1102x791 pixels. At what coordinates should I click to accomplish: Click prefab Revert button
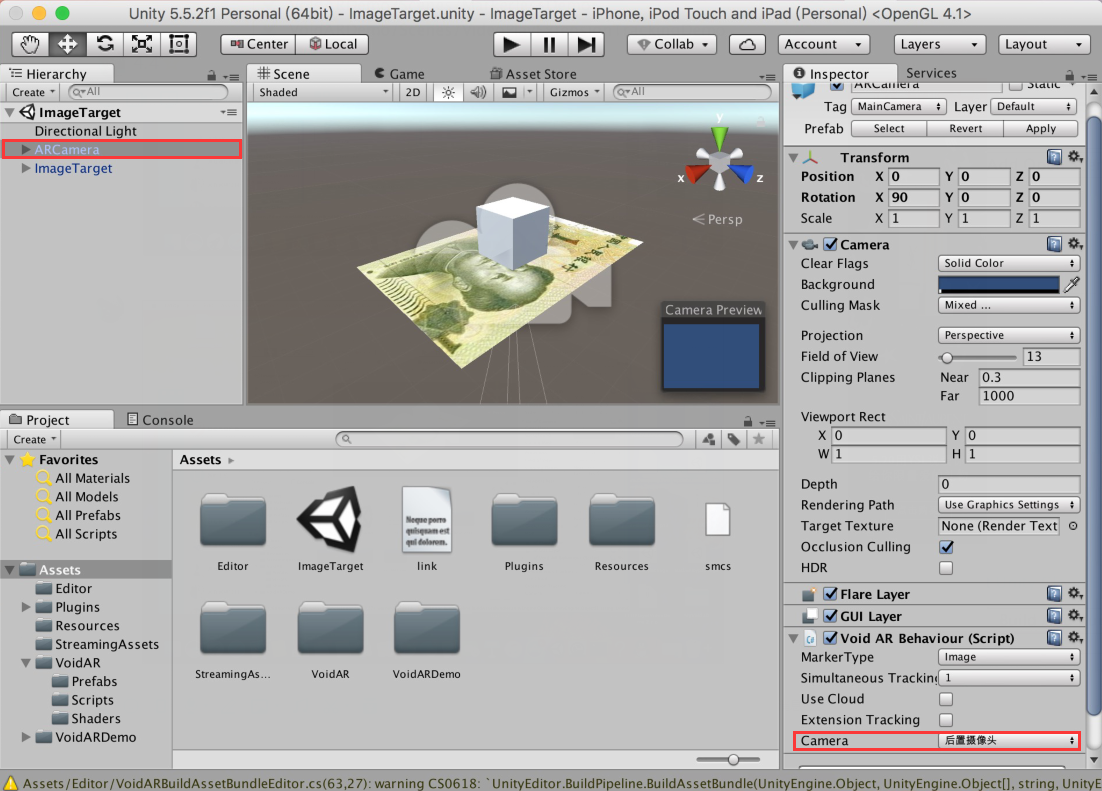966,128
